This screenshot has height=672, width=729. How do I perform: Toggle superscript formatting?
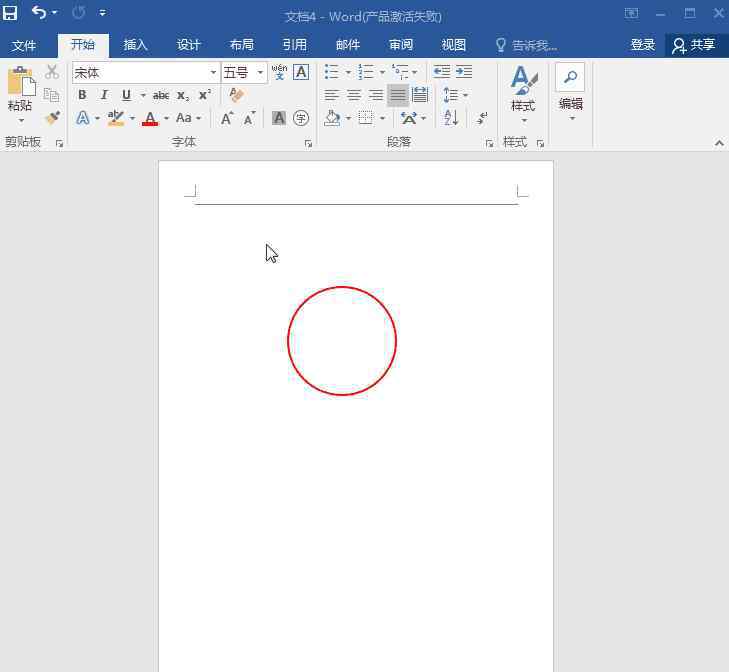[205, 95]
